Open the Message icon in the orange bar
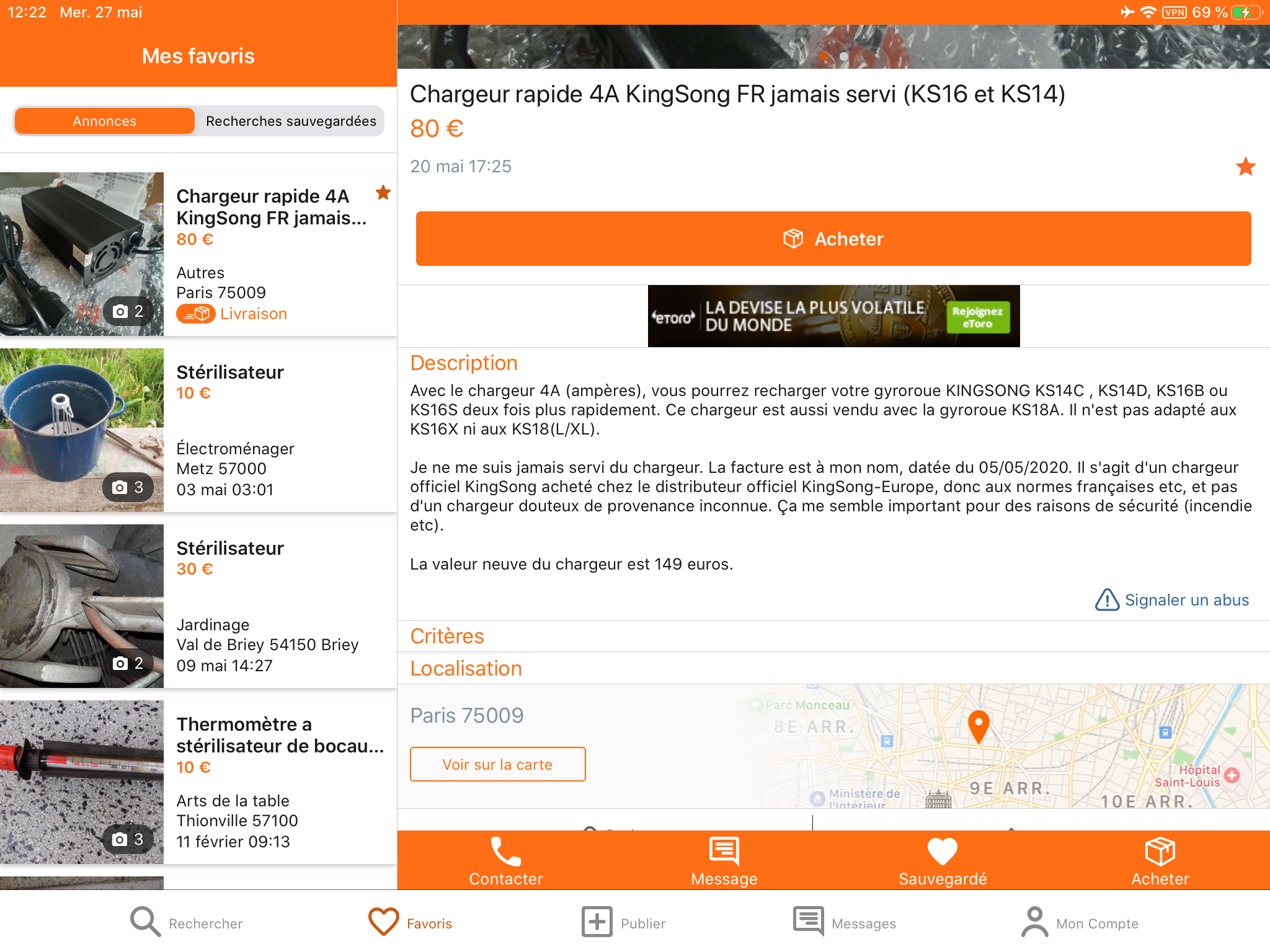Screen dimensions: 1270x952 [x=724, y=851]
